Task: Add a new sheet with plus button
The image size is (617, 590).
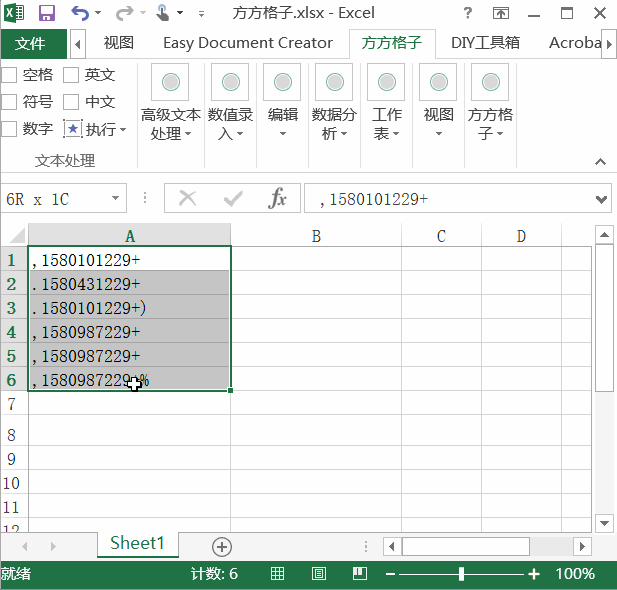Action: coord(222,547)
